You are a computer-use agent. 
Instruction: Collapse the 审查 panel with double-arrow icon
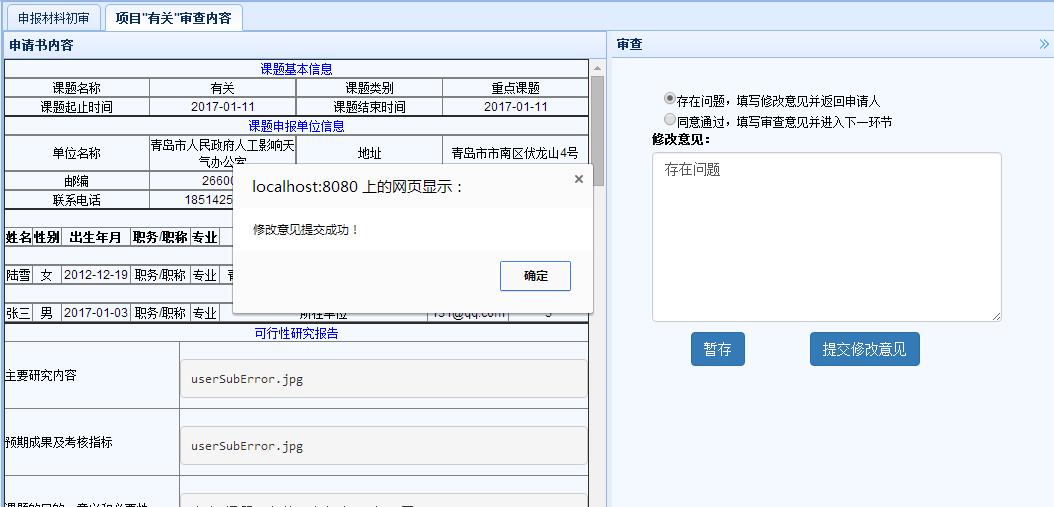(x=1043, y=44)
